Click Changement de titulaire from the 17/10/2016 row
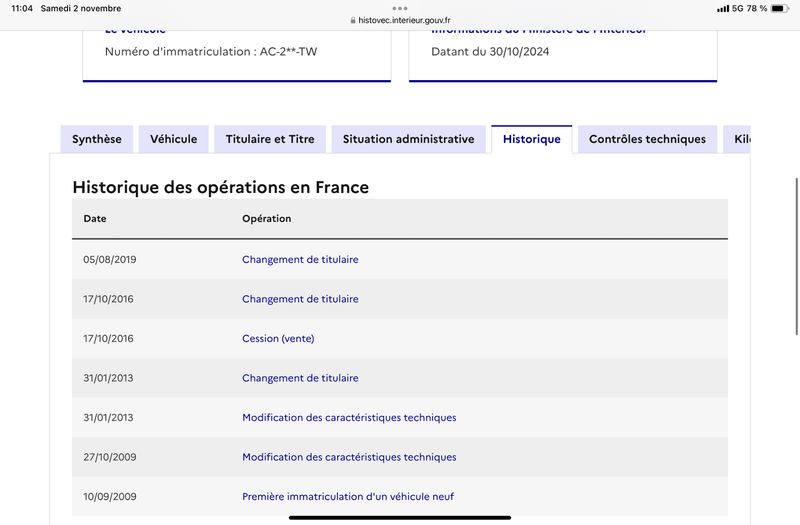The height and width of the screenshot is (525, 800). pos(300,299)
